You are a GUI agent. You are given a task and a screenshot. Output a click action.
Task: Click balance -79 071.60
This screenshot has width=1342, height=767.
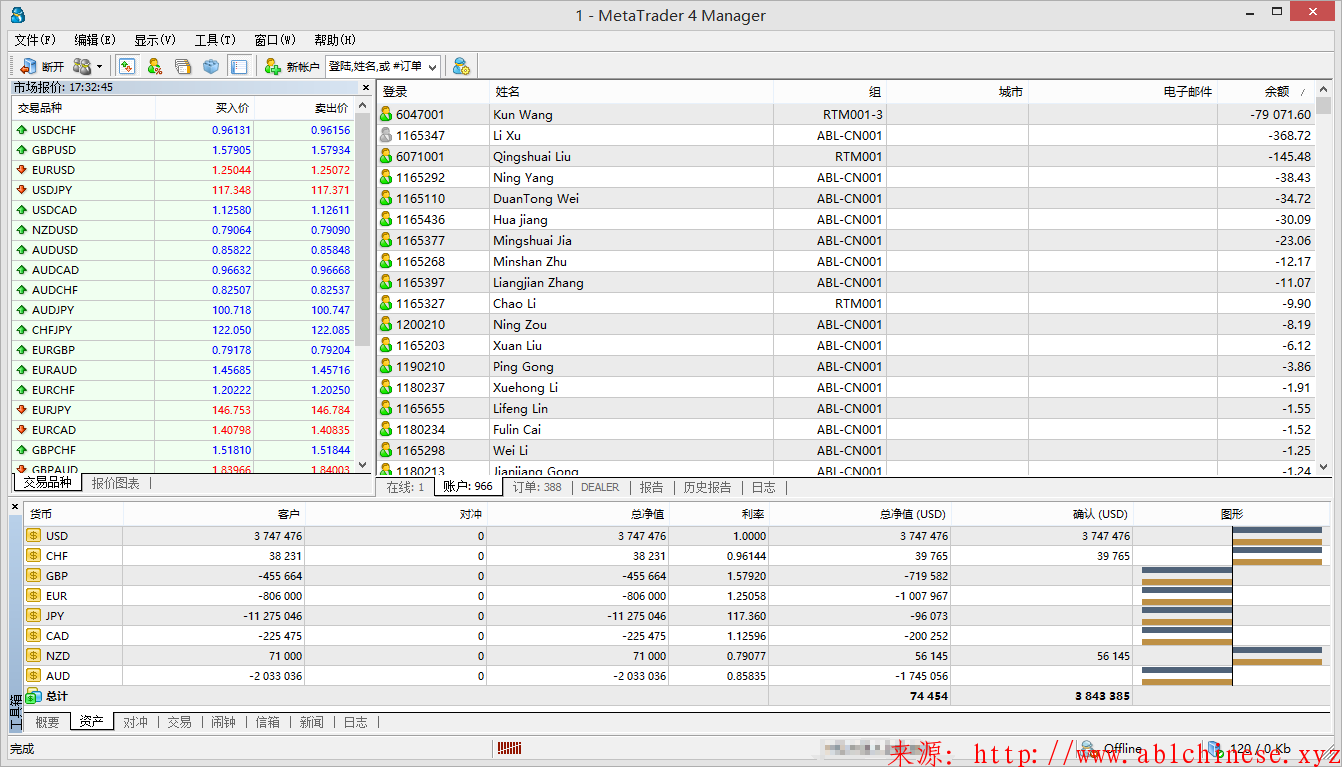tap(1280, 115)
